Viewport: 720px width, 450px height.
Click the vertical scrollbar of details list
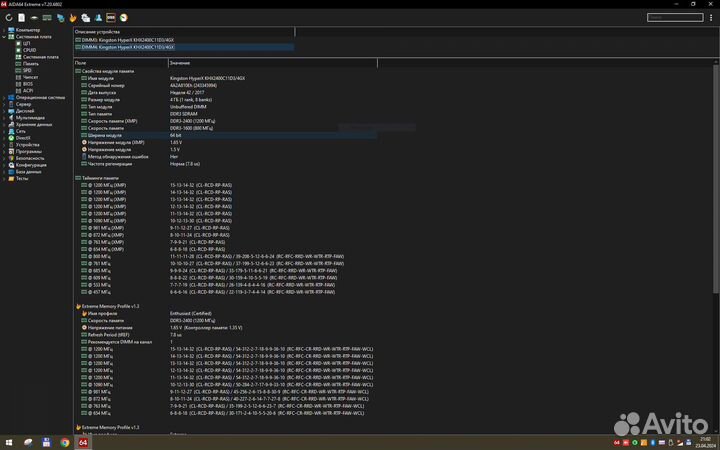(715, 250)
